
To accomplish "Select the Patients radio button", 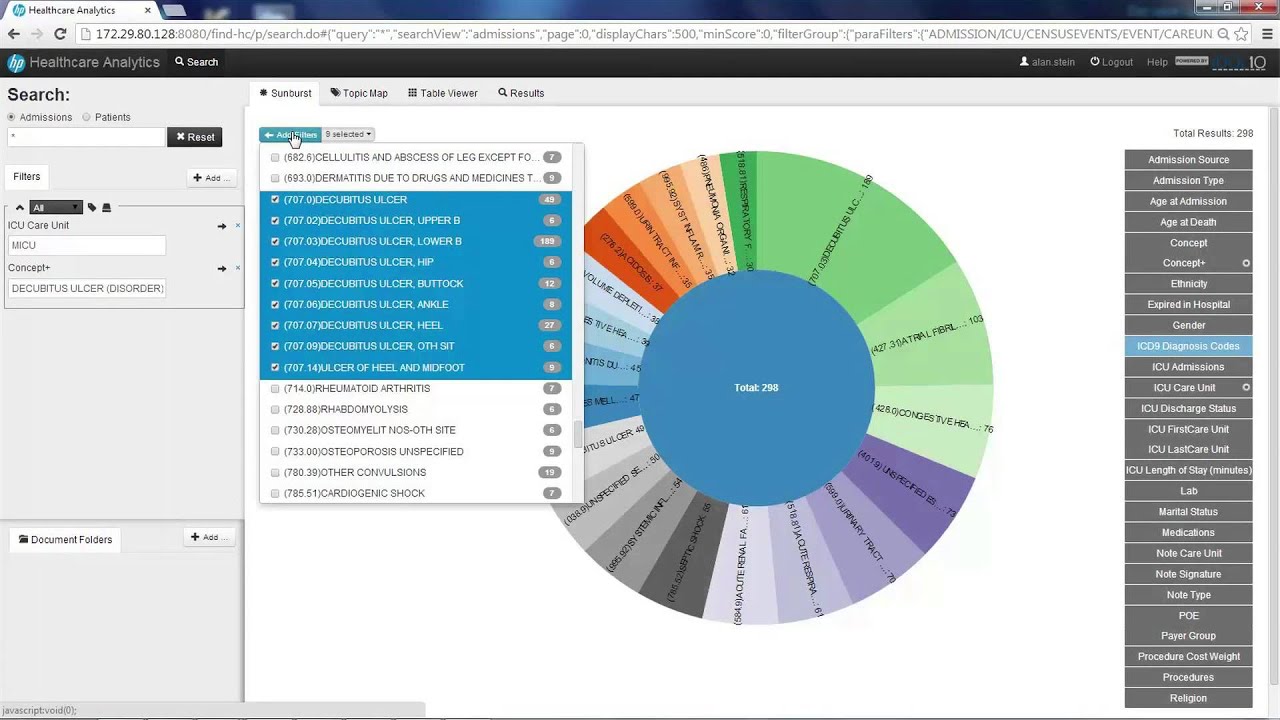I will (86, 117).
